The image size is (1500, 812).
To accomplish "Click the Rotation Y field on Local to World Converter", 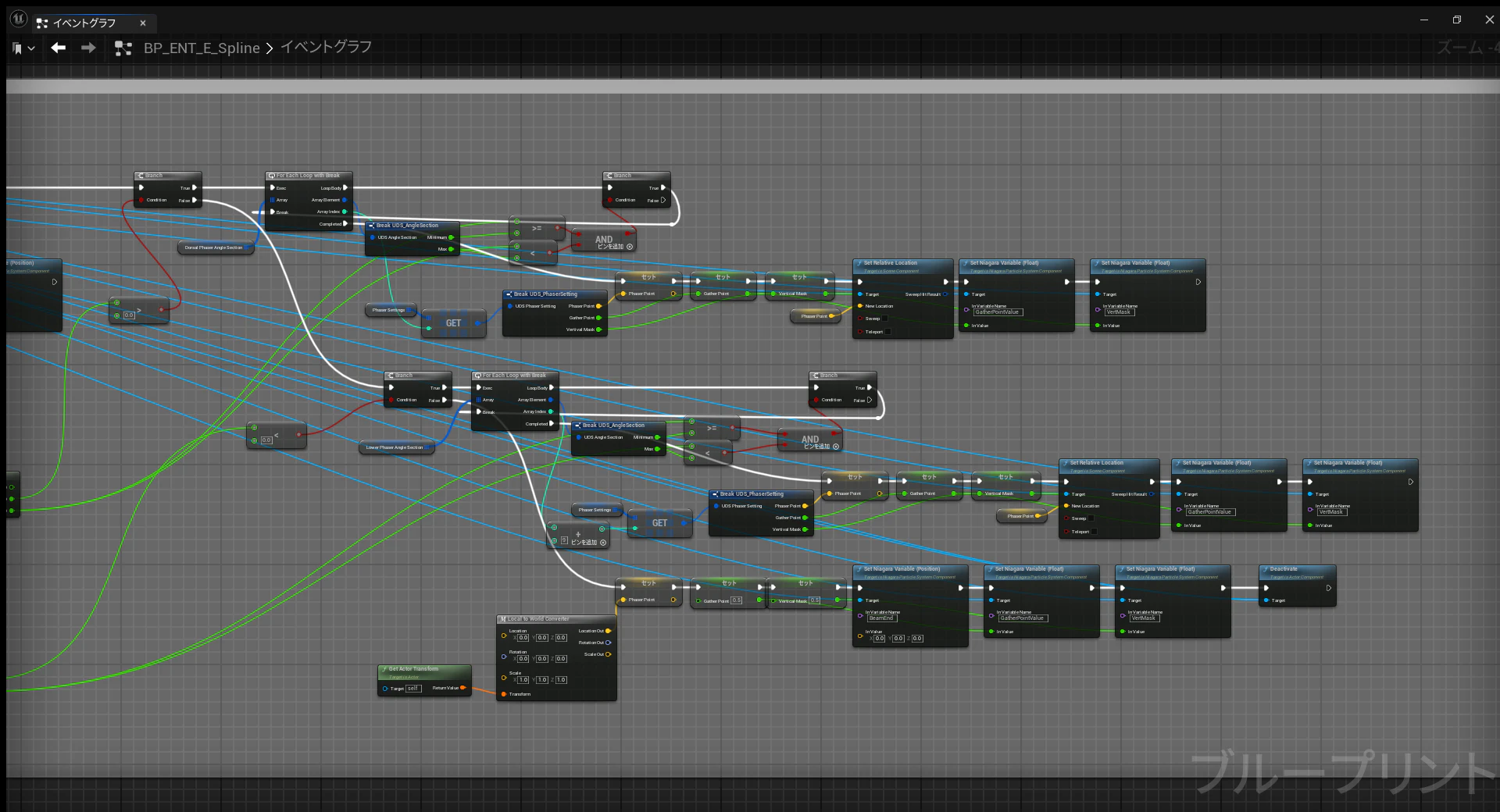I will [x=542, y=659].
